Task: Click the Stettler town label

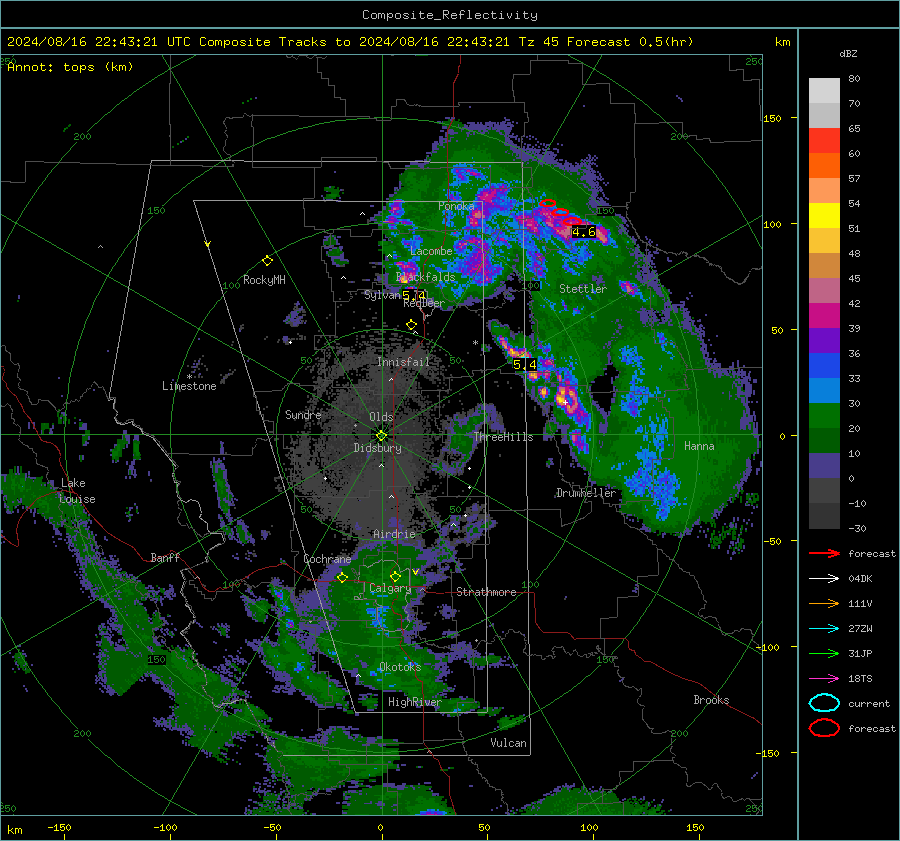Action: pos(583,289)
